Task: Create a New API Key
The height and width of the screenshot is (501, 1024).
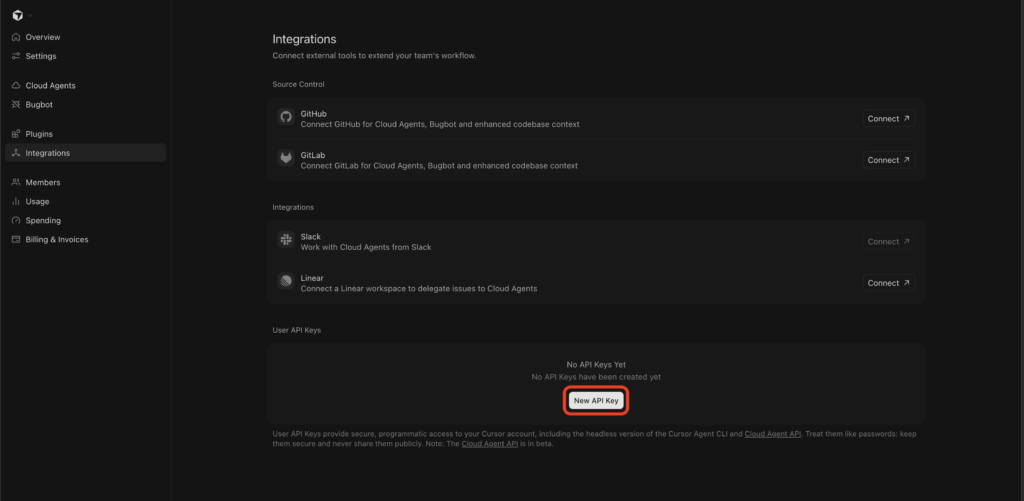Action: coord(596,401)
